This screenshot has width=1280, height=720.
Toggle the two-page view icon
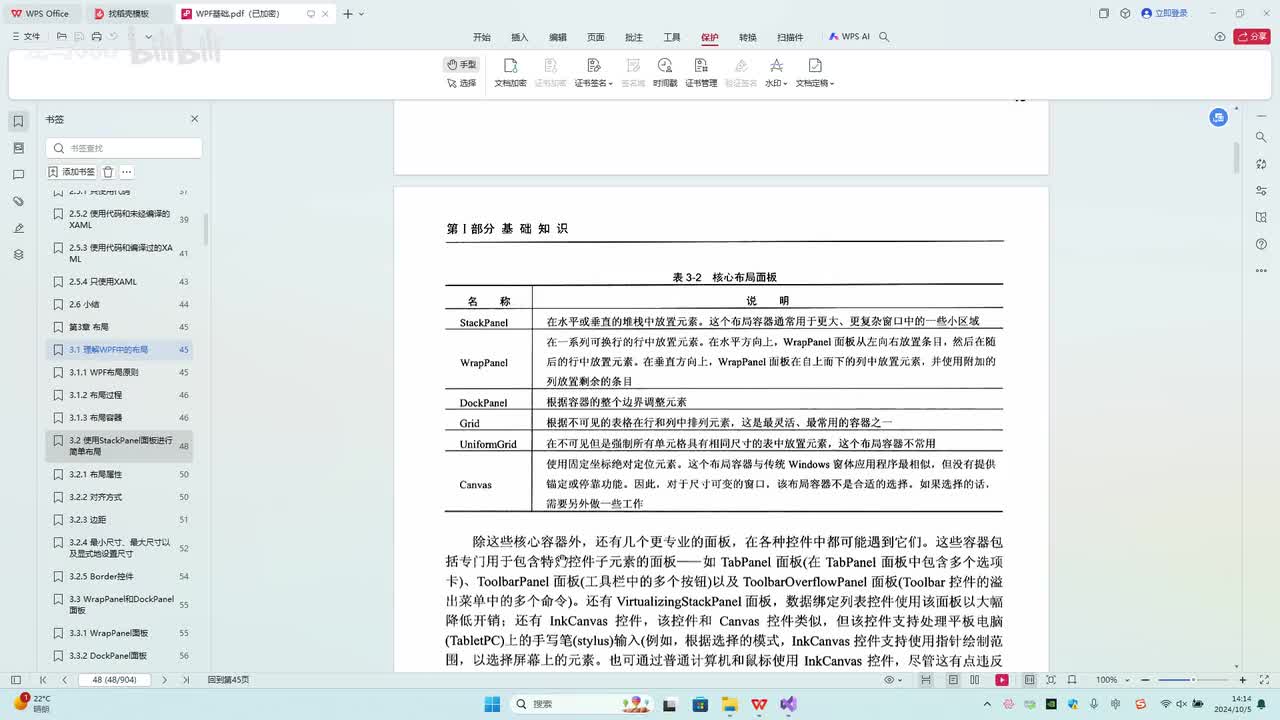click(975, 680)
